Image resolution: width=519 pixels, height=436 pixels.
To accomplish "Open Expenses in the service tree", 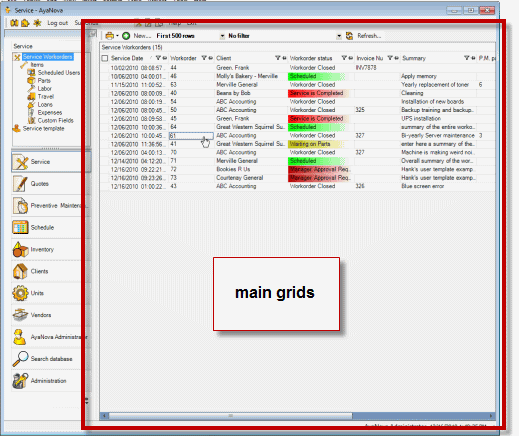I will [x=50, y=113].
